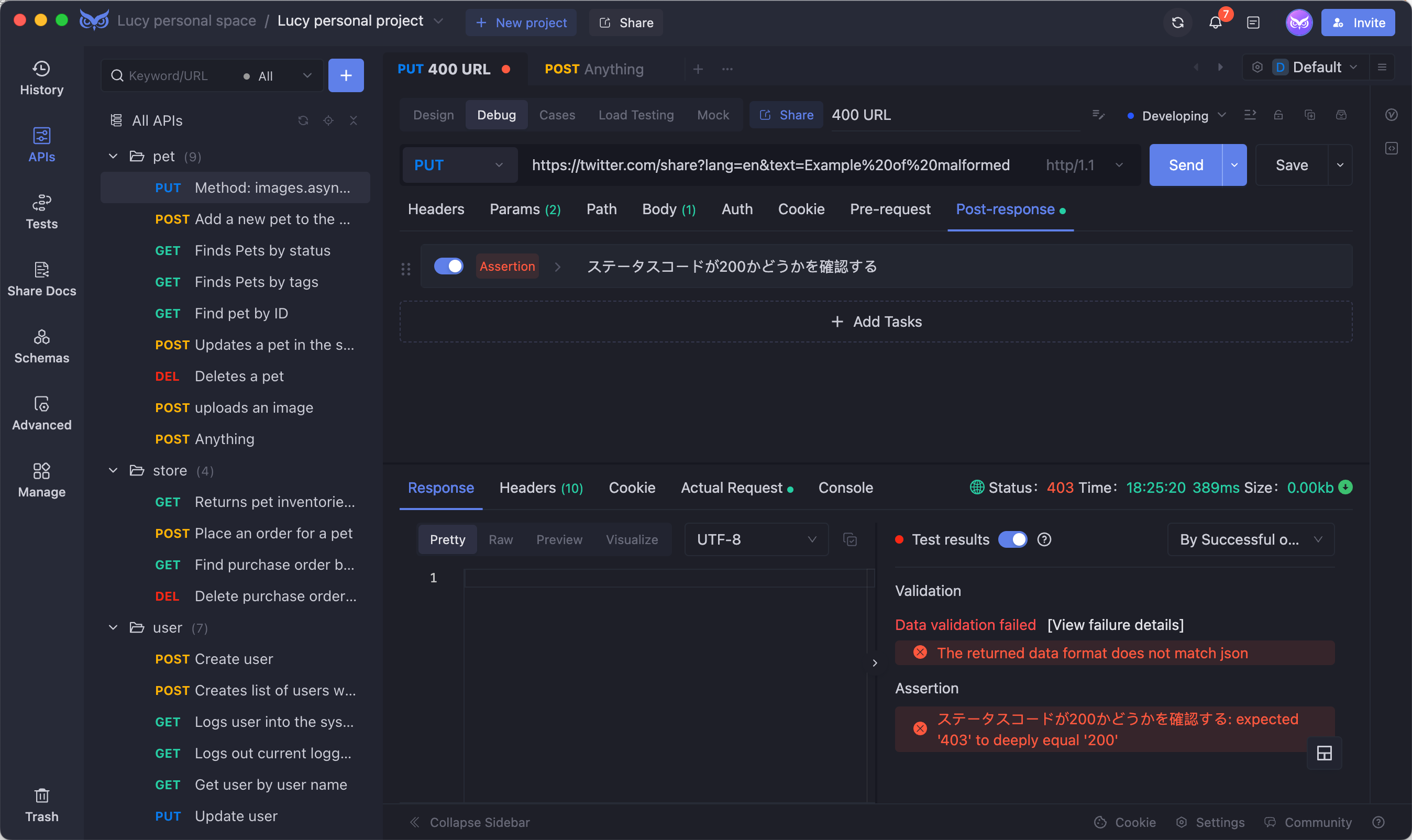
Task: Click the New project button
Action: (x=521, y=23)
